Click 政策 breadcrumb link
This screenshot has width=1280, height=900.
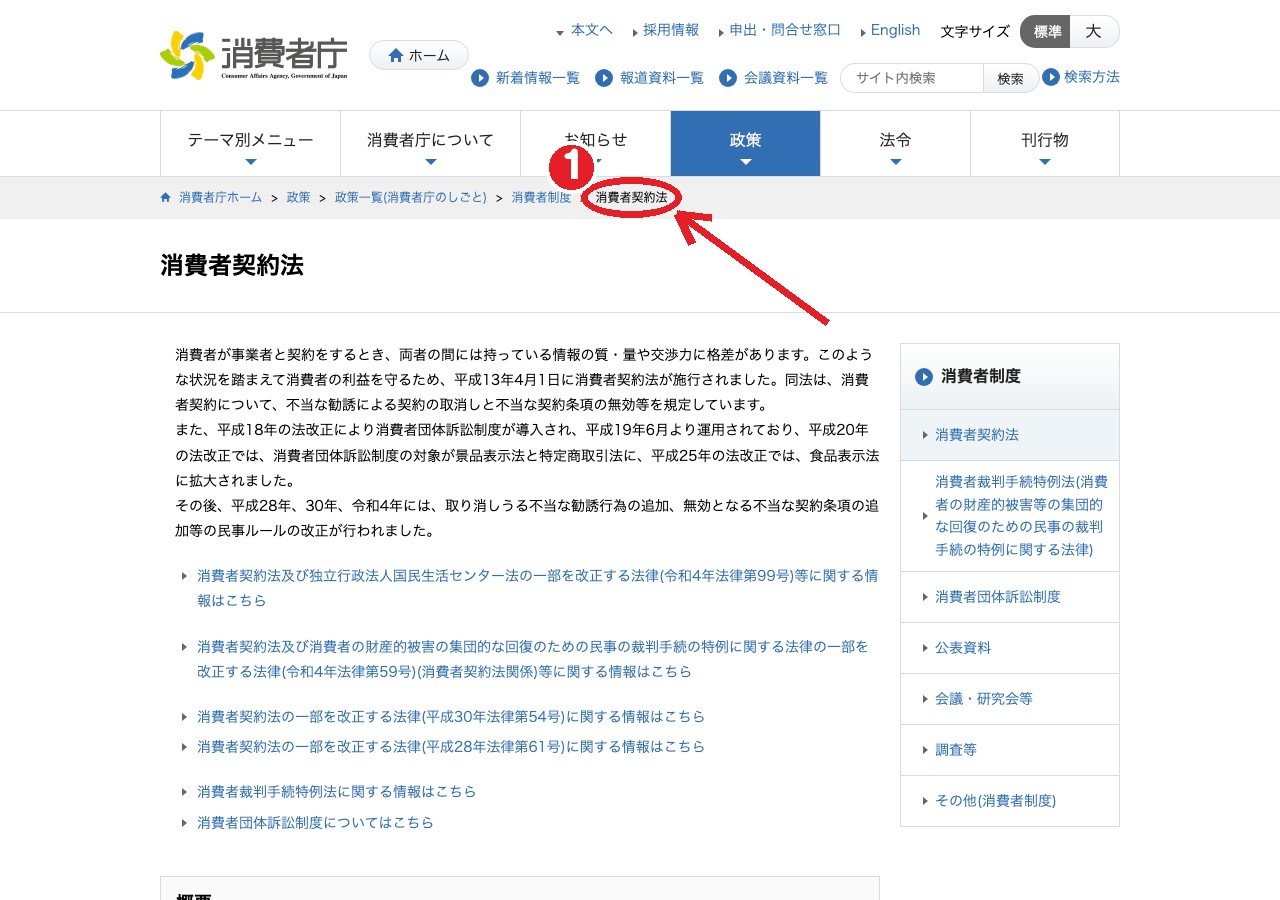(298, 198)
